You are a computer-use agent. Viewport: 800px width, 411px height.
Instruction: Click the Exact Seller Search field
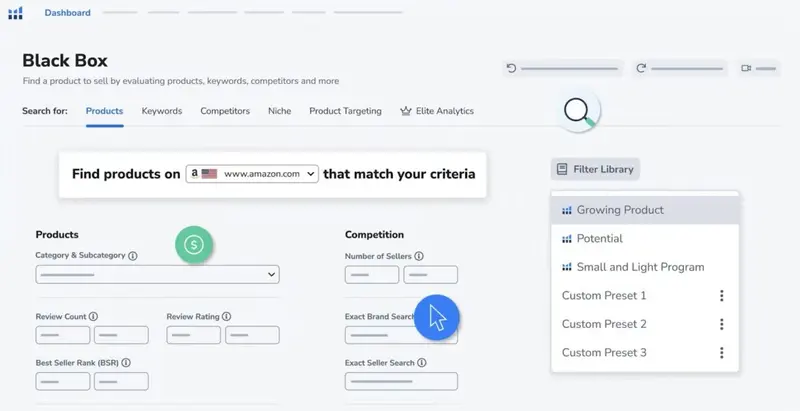click(x=401, y=381)
